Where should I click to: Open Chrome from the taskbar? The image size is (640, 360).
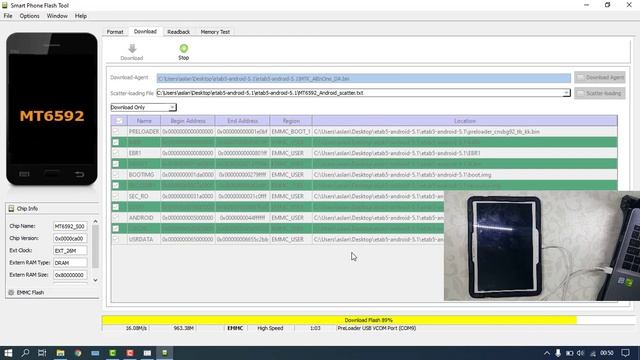coord(78,353)
